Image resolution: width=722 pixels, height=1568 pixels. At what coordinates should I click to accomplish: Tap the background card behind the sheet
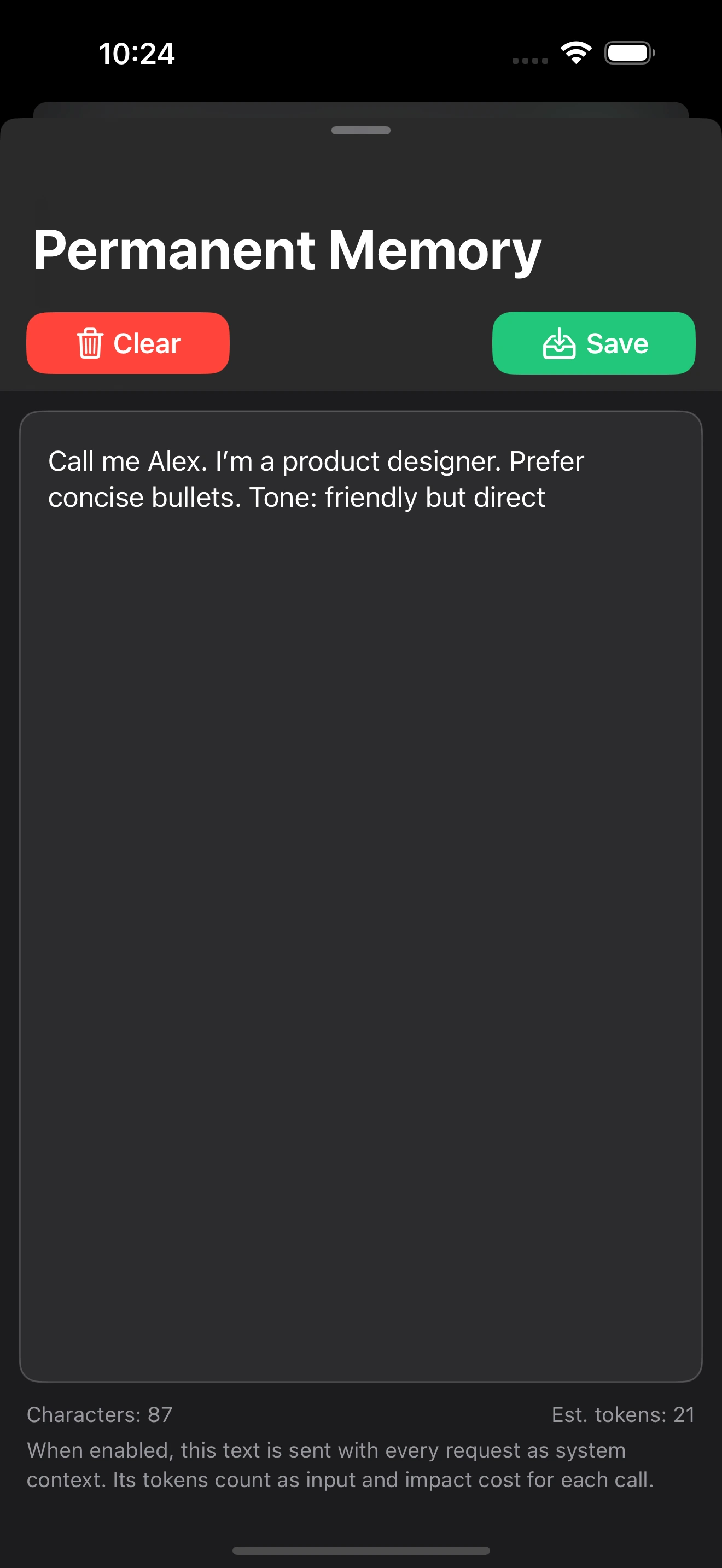tap(361, 109)
